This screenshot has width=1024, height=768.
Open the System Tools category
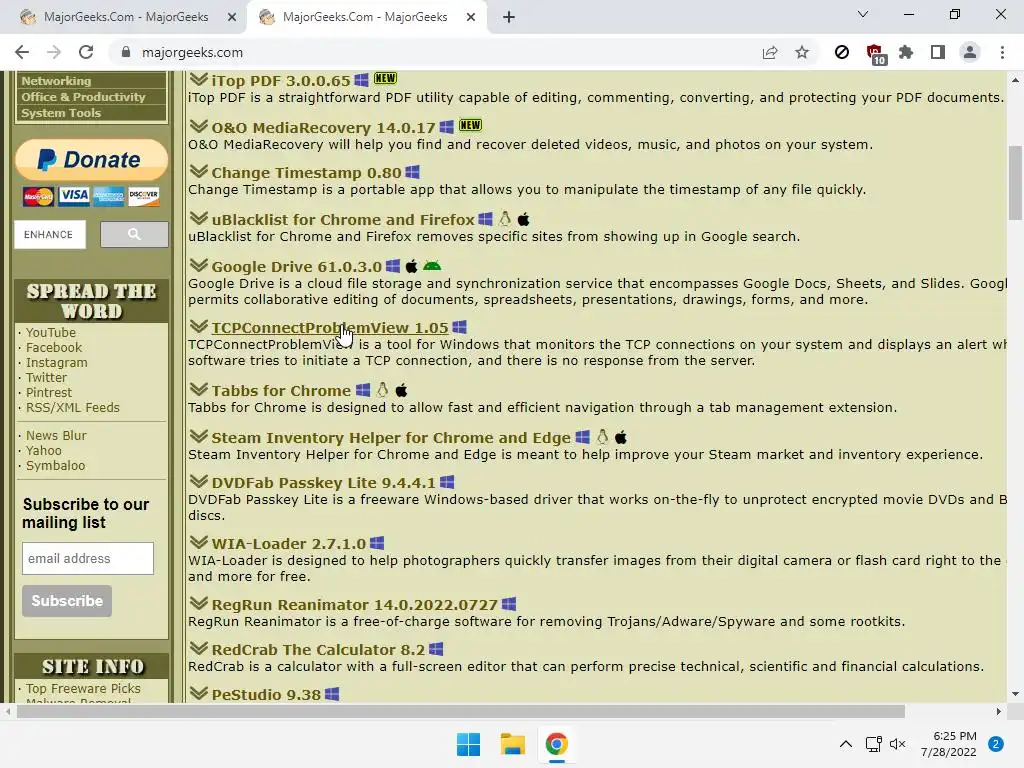pos(61,113)
